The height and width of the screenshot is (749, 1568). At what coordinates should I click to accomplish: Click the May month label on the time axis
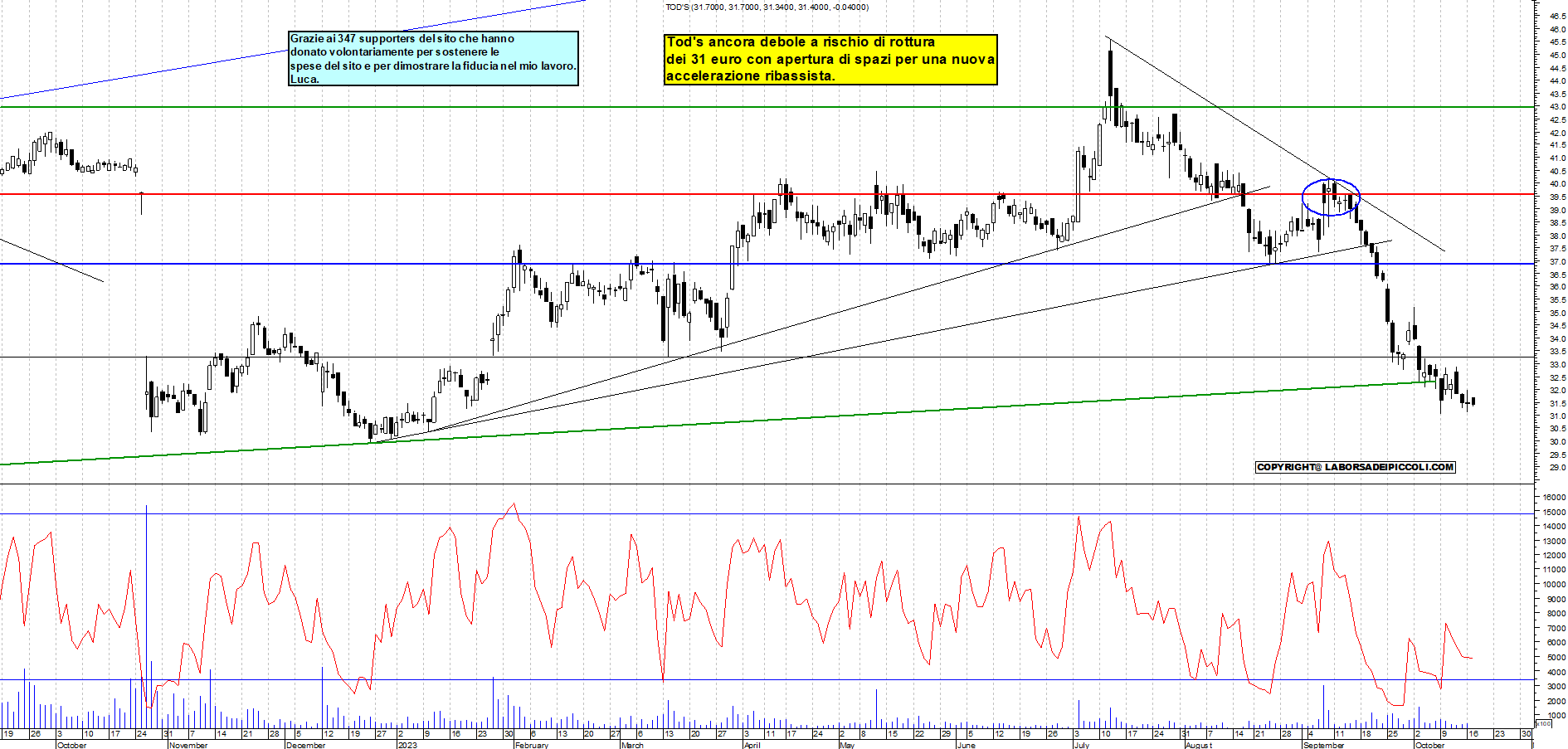point(846,745)
